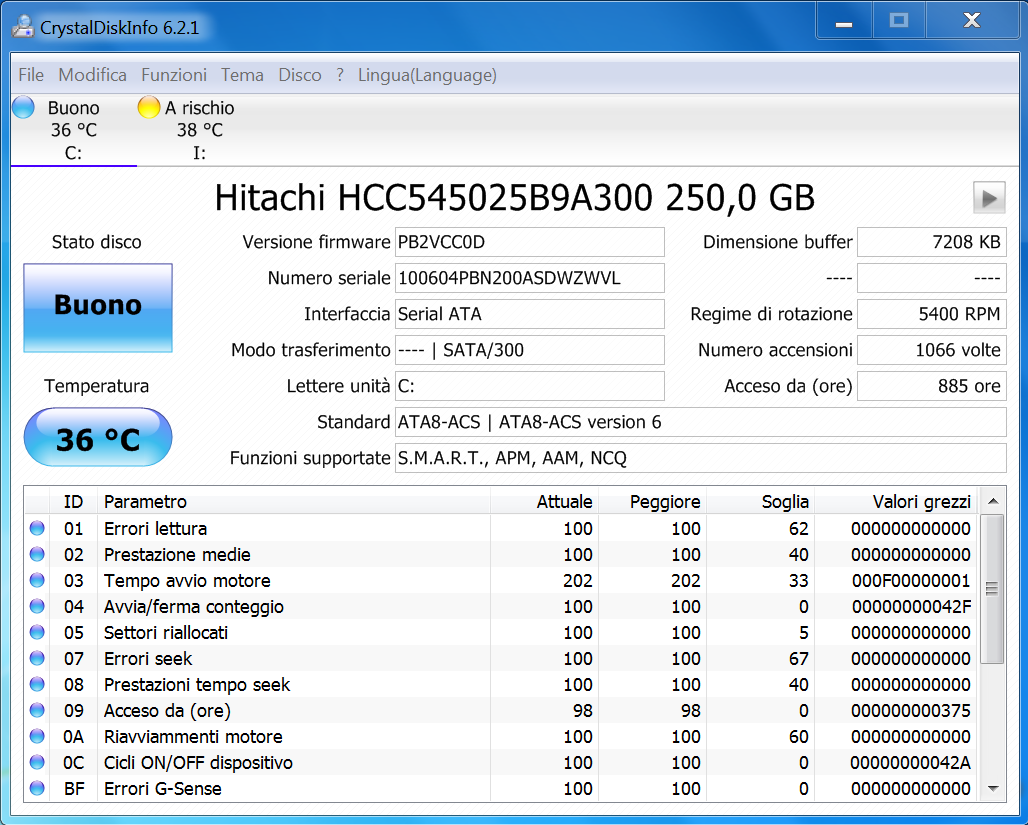Click status dot of Settori riallocati row
Screen dimensions: 1028x825
click(x=37, y=632)
